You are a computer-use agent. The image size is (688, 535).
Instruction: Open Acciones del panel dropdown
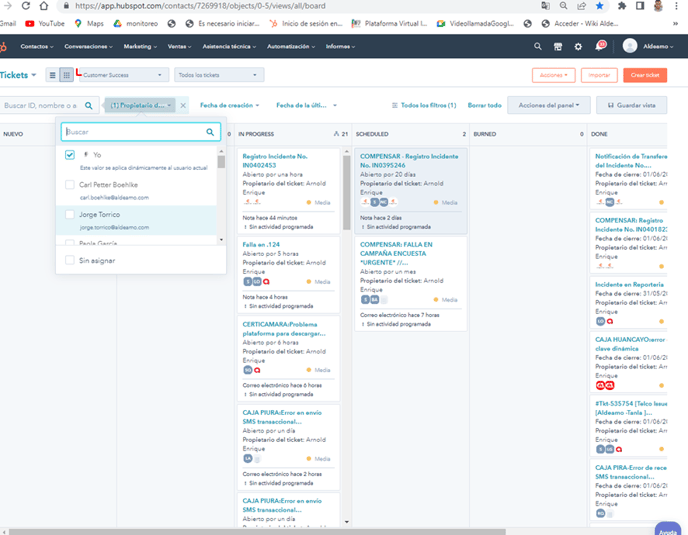tap(548, 105)
